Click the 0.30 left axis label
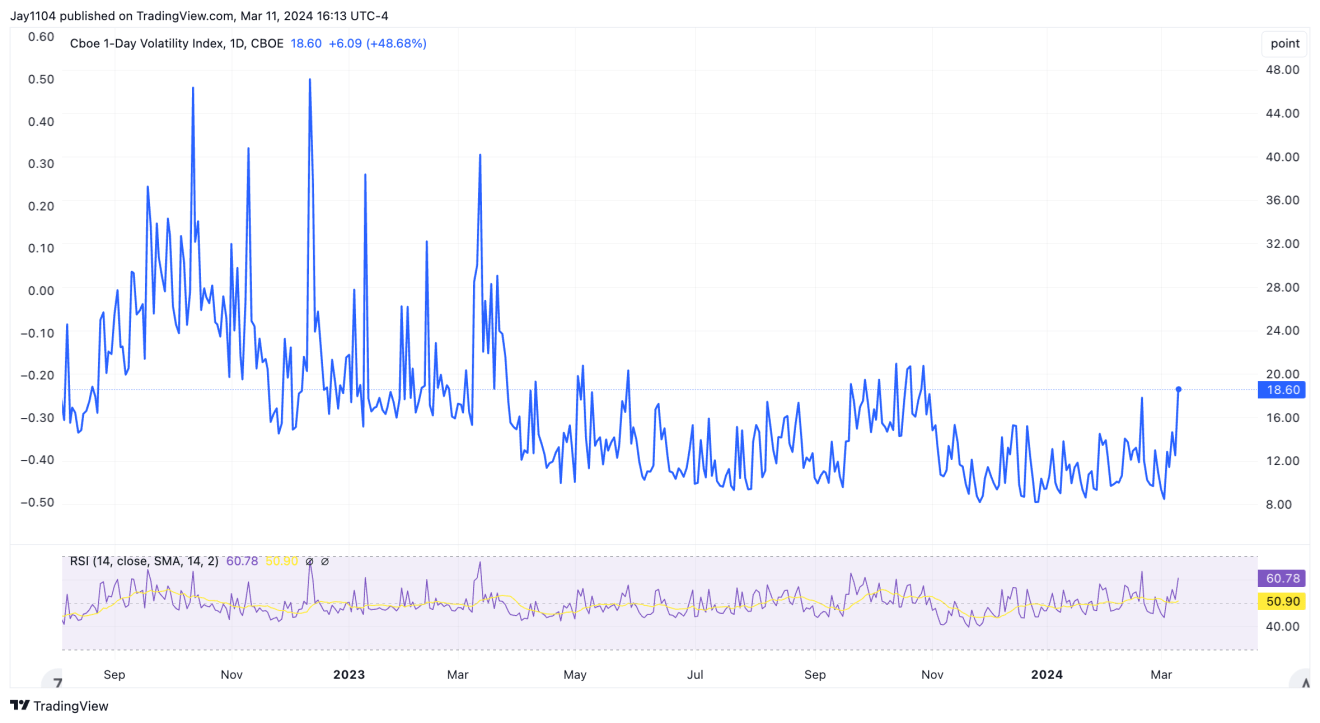 (41, 163)
